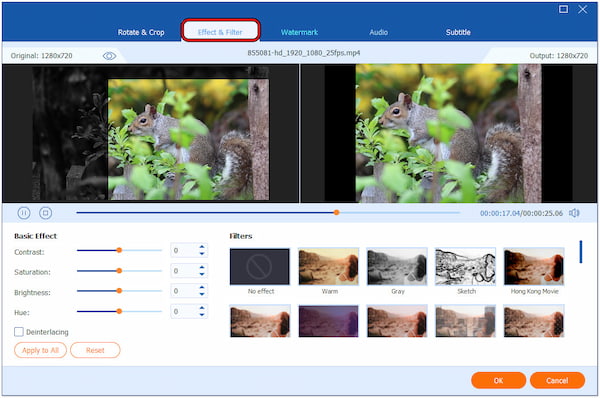600x398 pixels.
Task: Switch to the Subtitle tab
Action: (x=458, y=32)
